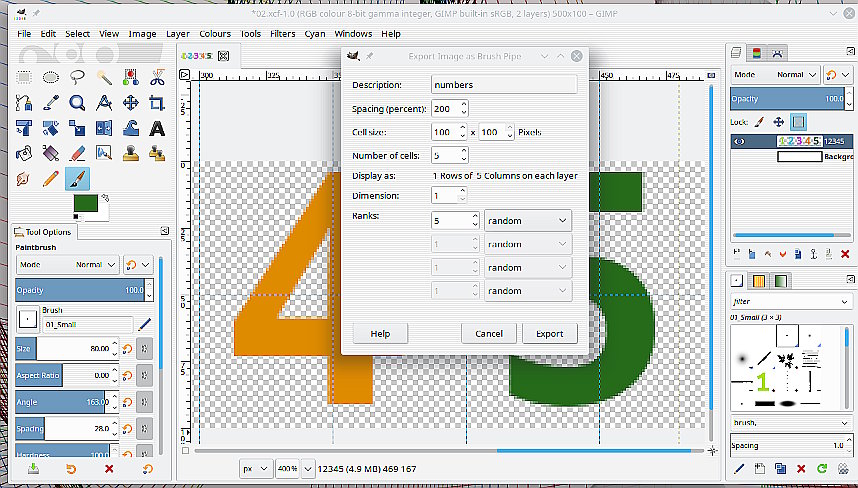This screenshot has width=858, height=488.
Task: Click the green foreground colour swatch
Action: pos(85,203)
